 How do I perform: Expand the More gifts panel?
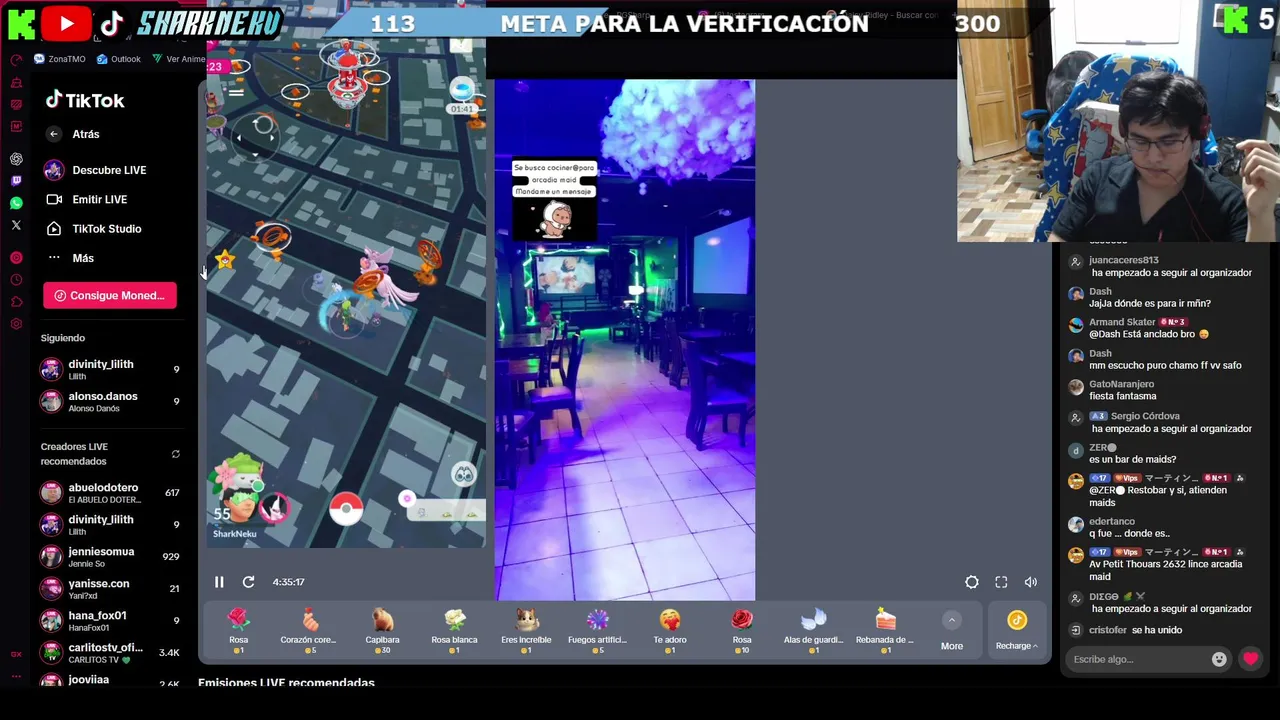(x=952, y=632)
